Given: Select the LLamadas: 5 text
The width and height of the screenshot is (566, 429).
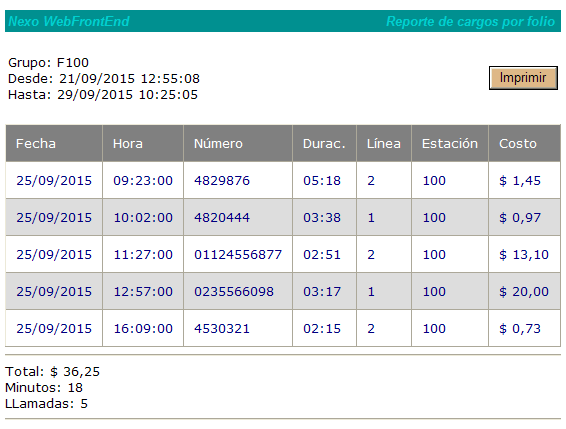Looking at the screenshot, I should click(x=47, y=403).
